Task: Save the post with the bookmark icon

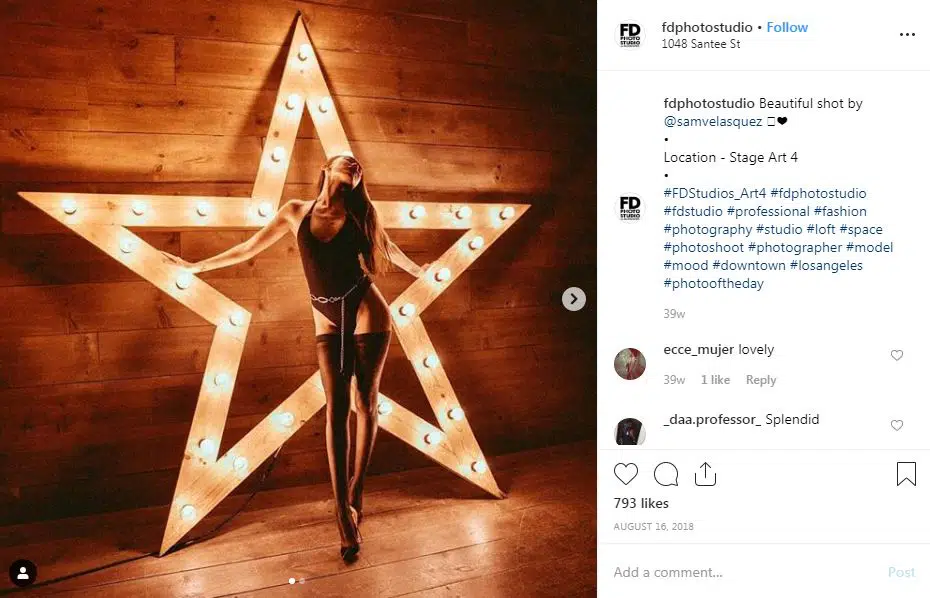Action: click(x=906, y=474)
